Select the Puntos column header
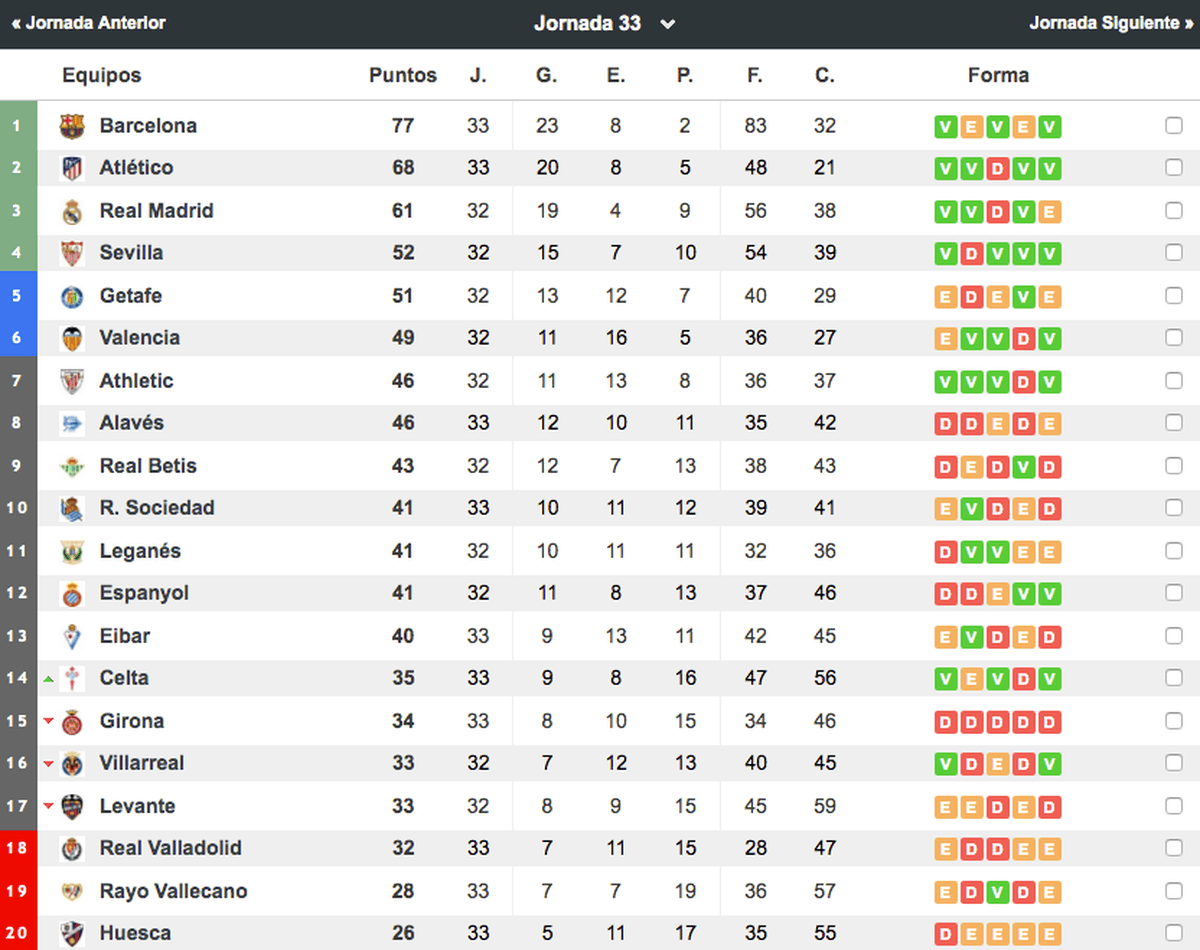 click(x=402, y=75)
